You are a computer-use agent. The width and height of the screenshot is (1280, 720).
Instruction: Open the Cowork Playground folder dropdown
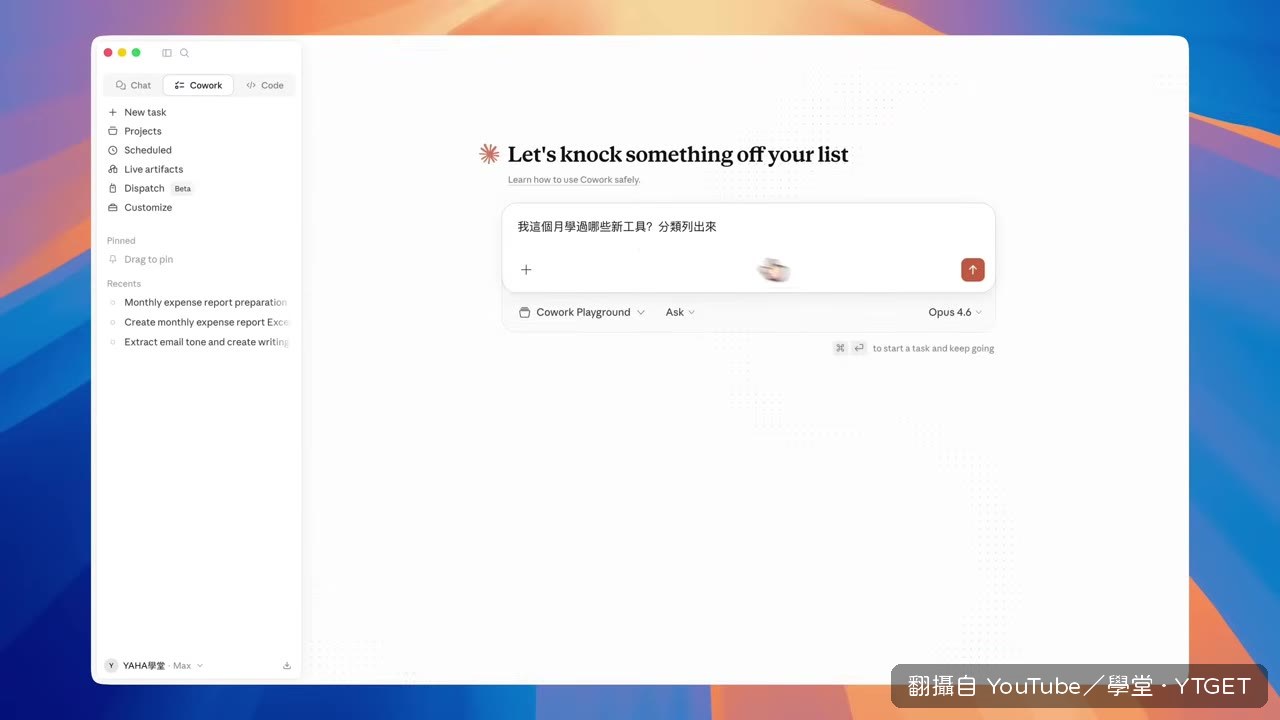point(582,312)
